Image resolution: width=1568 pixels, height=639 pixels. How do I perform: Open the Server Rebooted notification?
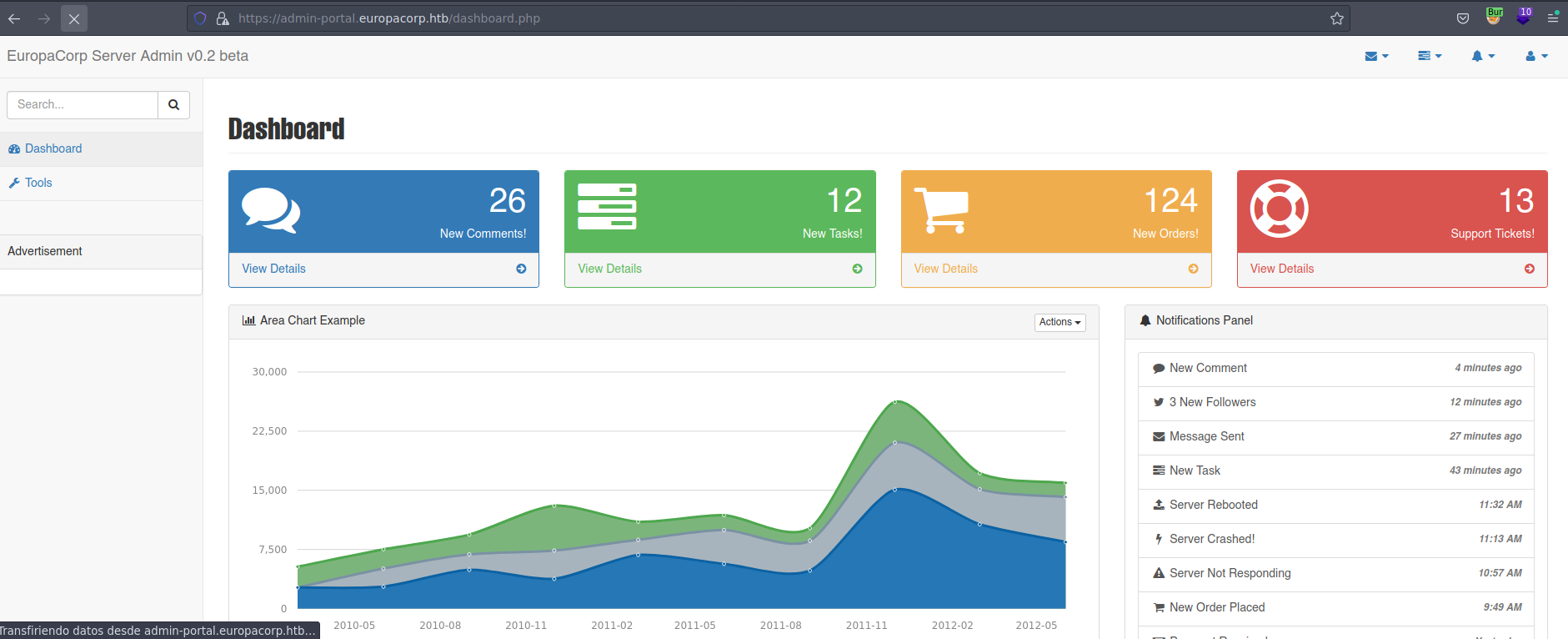coord(1337,505)
